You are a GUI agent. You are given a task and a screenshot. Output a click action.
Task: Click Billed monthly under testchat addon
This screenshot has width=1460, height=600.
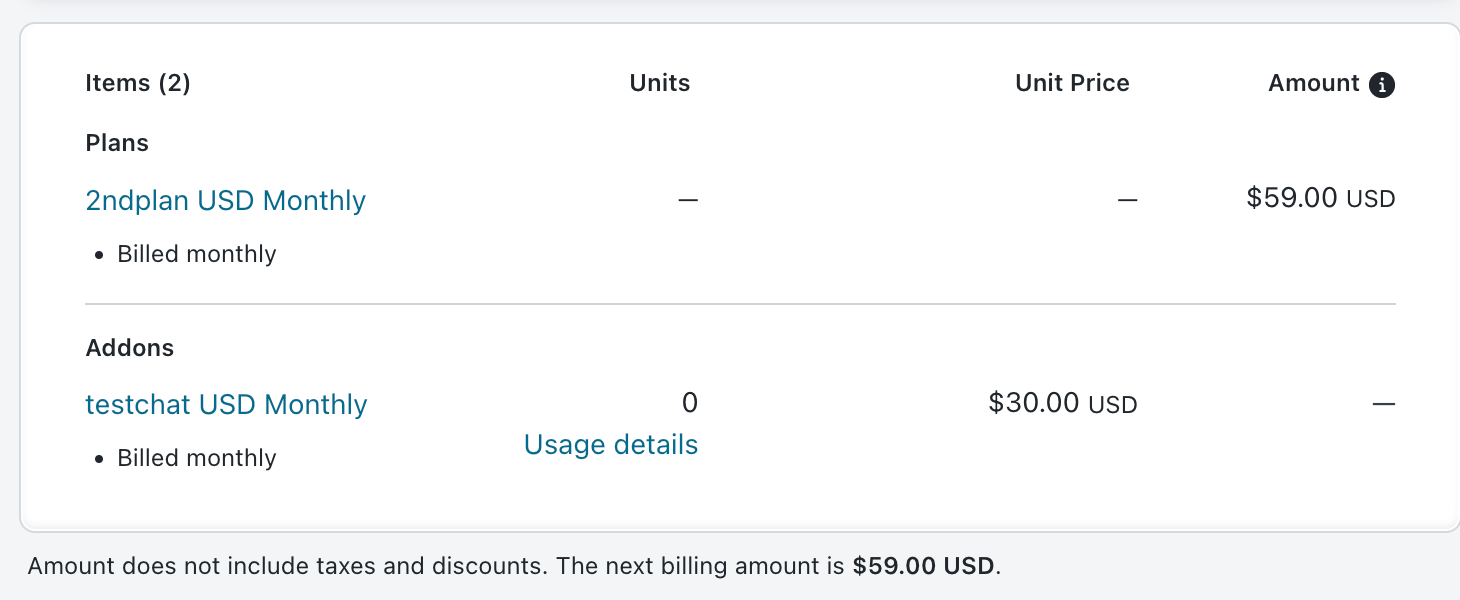point(197,458)
